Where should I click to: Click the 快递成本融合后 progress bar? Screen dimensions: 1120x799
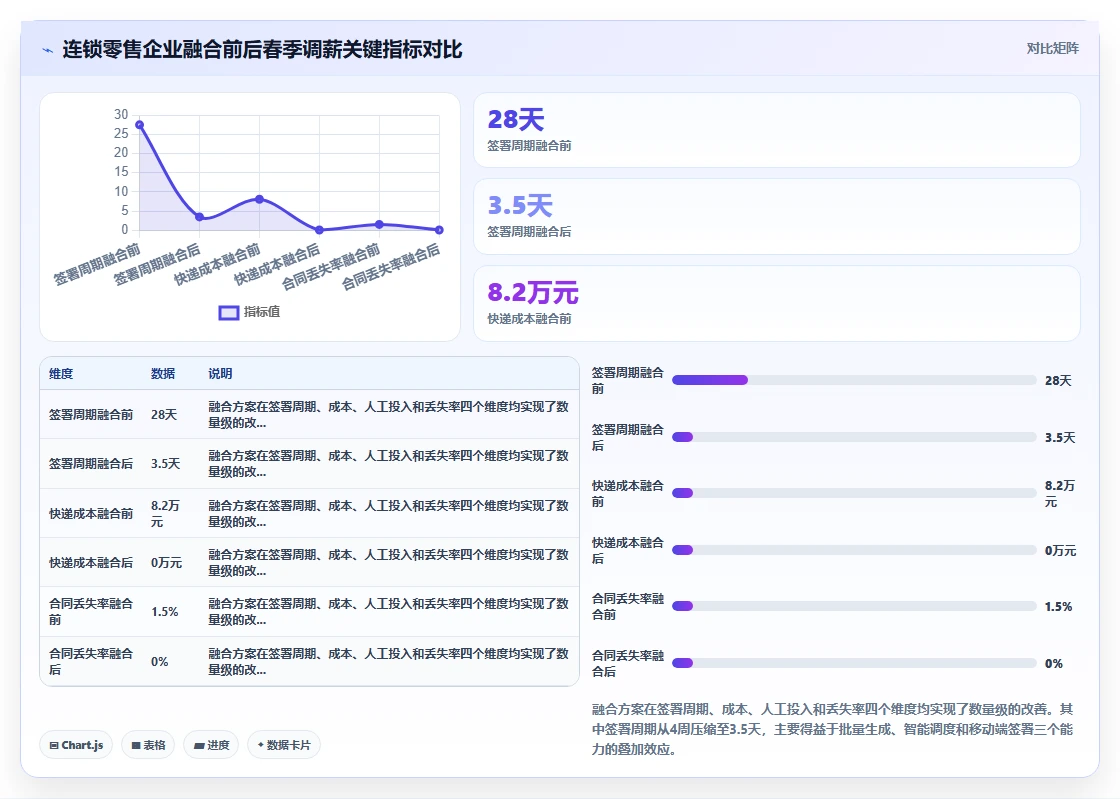coord(854,550)
